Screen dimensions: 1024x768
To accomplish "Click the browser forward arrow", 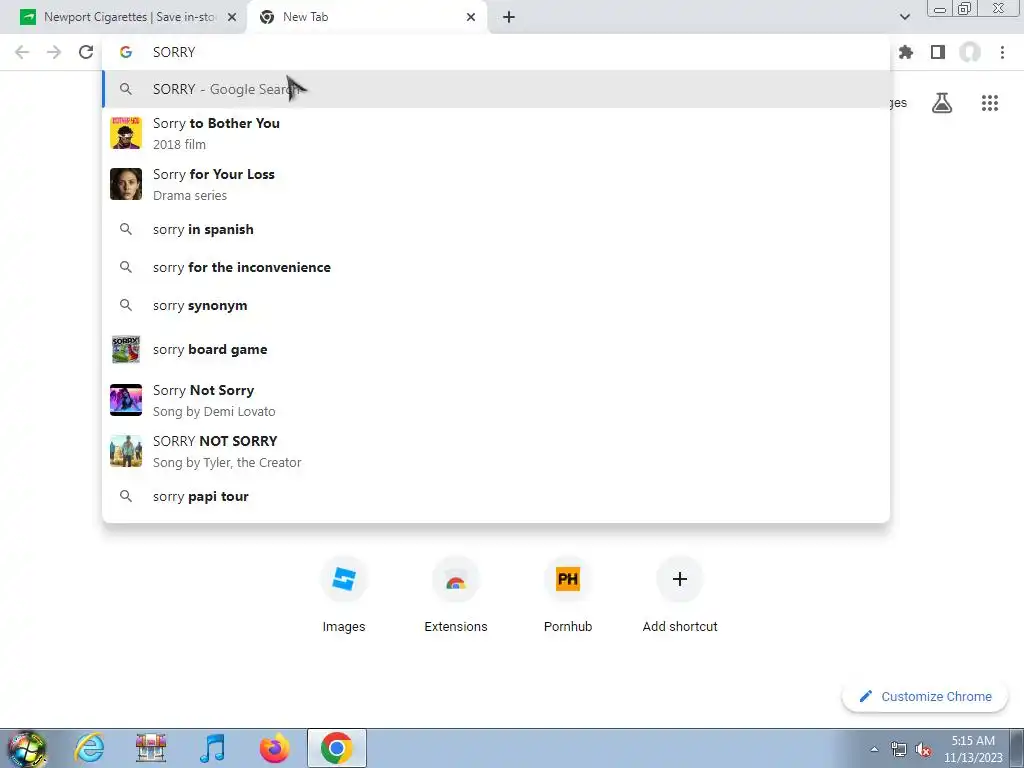I will pos(54,52).
